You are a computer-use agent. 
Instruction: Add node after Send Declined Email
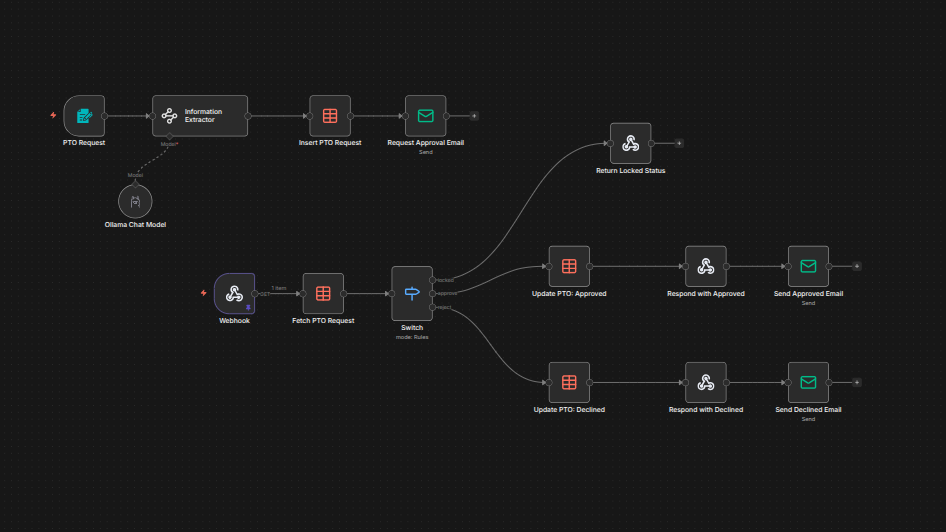point(857,382)
